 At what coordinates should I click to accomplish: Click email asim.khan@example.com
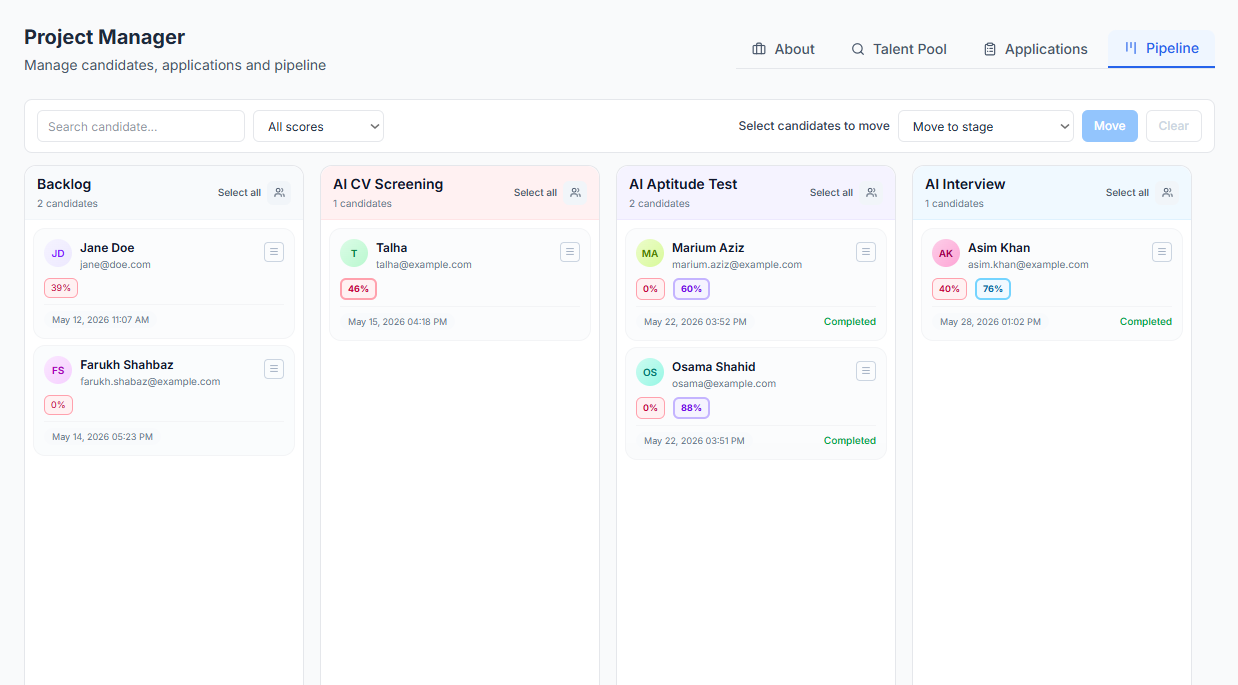point(1028,265)
